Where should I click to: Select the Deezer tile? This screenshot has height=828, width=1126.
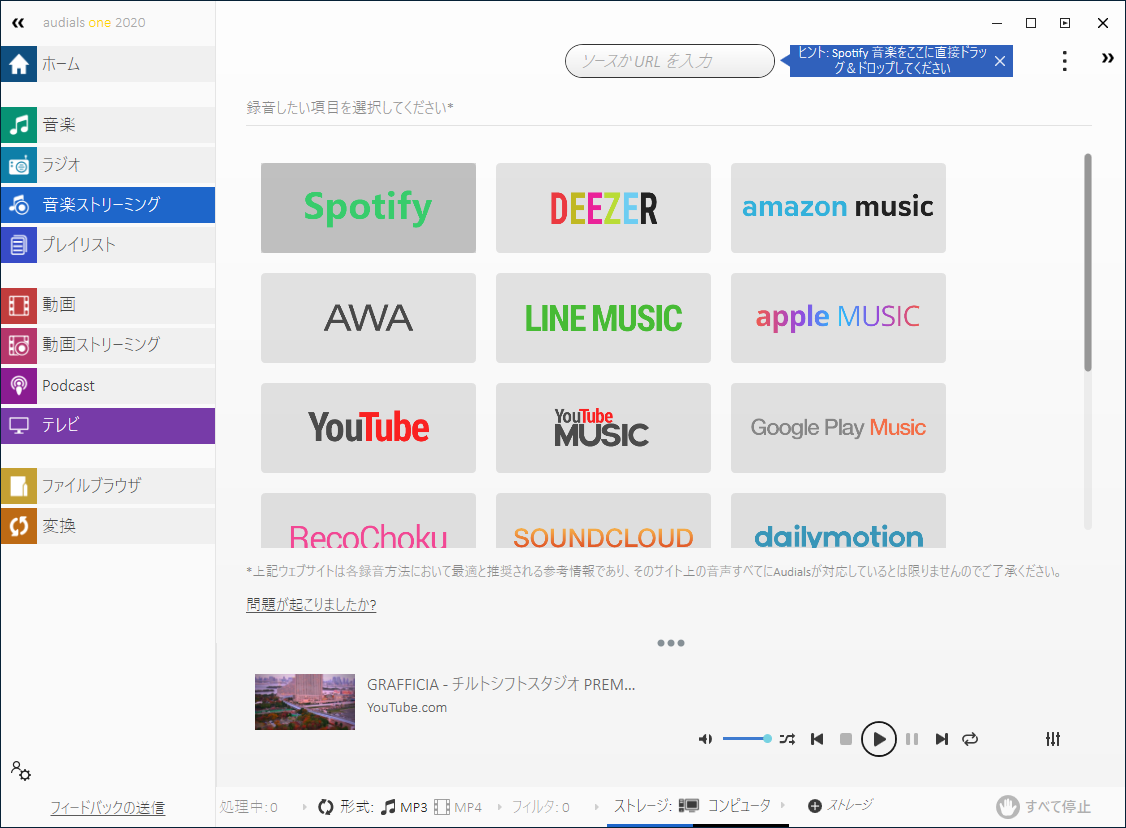pyautogui.click(x=603, y=208)
